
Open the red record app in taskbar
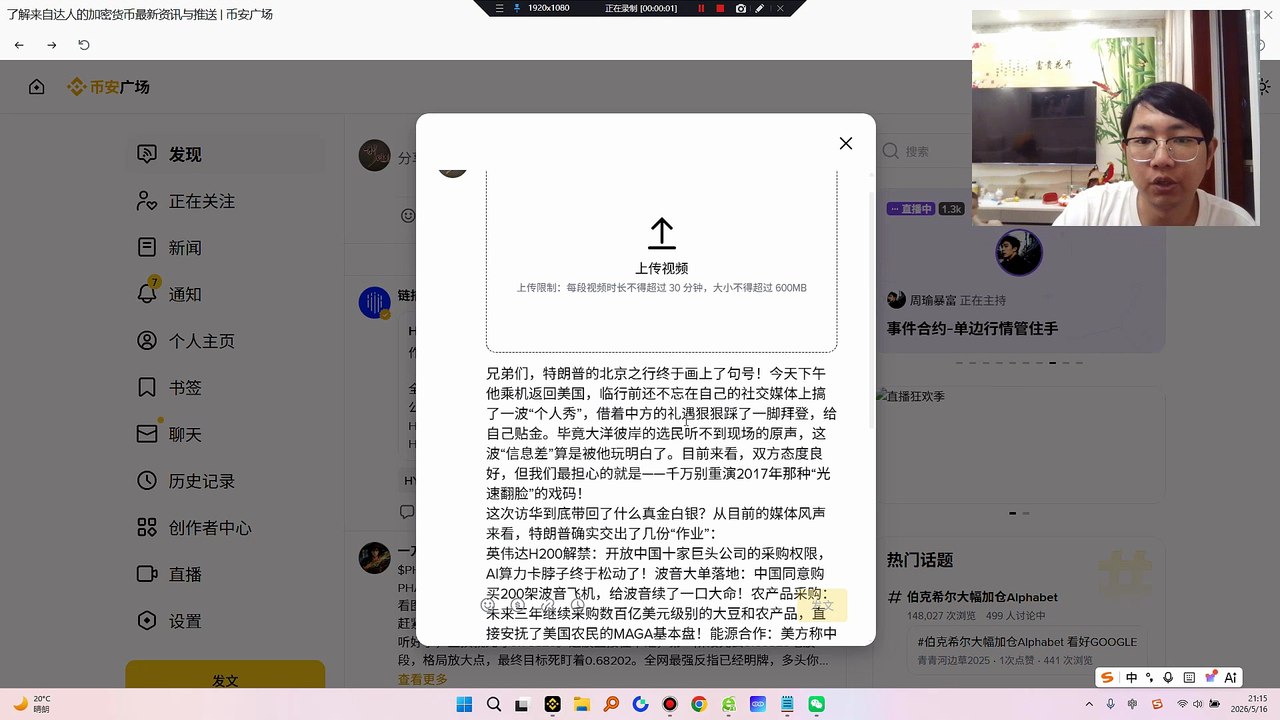(670, 704)
